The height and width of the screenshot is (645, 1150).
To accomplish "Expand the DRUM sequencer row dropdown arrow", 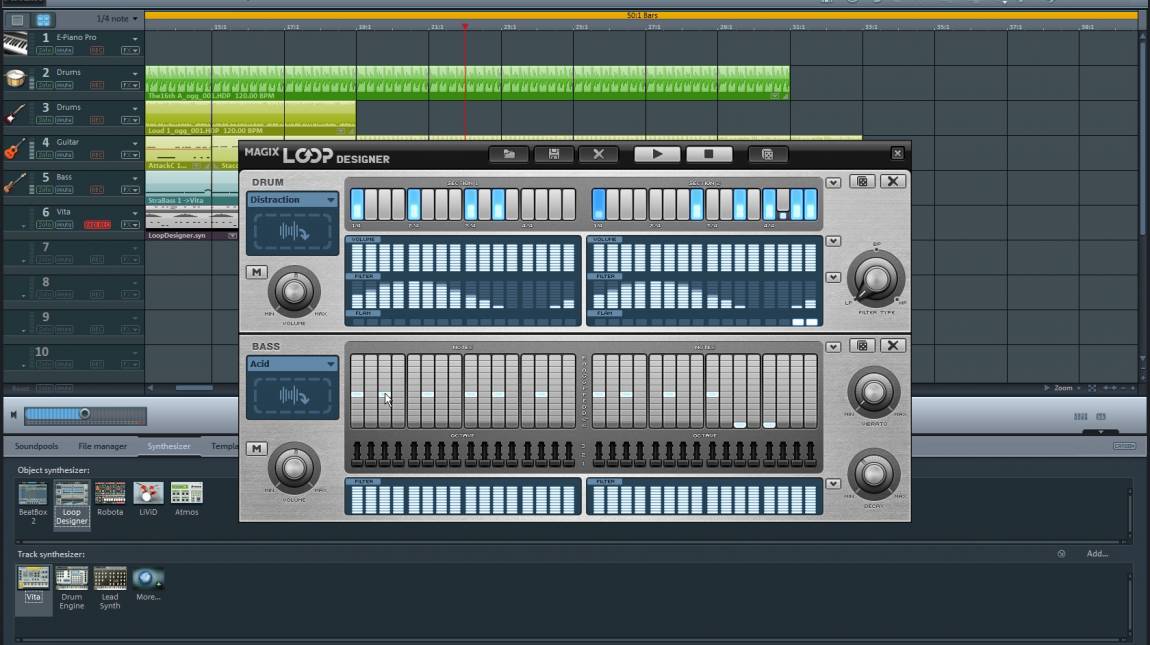I will tap(833, 183).
